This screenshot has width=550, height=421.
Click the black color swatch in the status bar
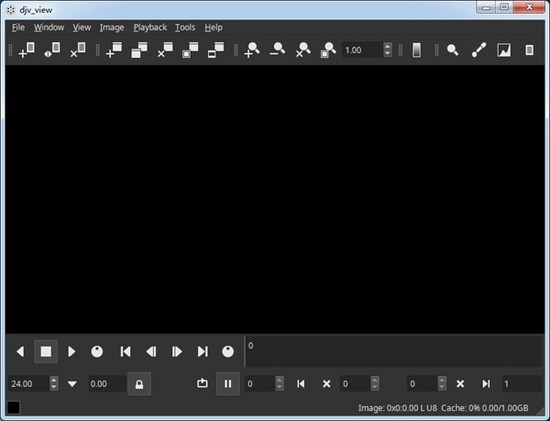[13, 408]
